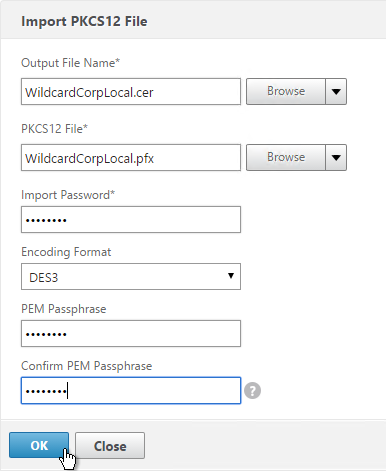Confirm the import with OK
This screenshot has height=471, width=386.
click(39, 445)
